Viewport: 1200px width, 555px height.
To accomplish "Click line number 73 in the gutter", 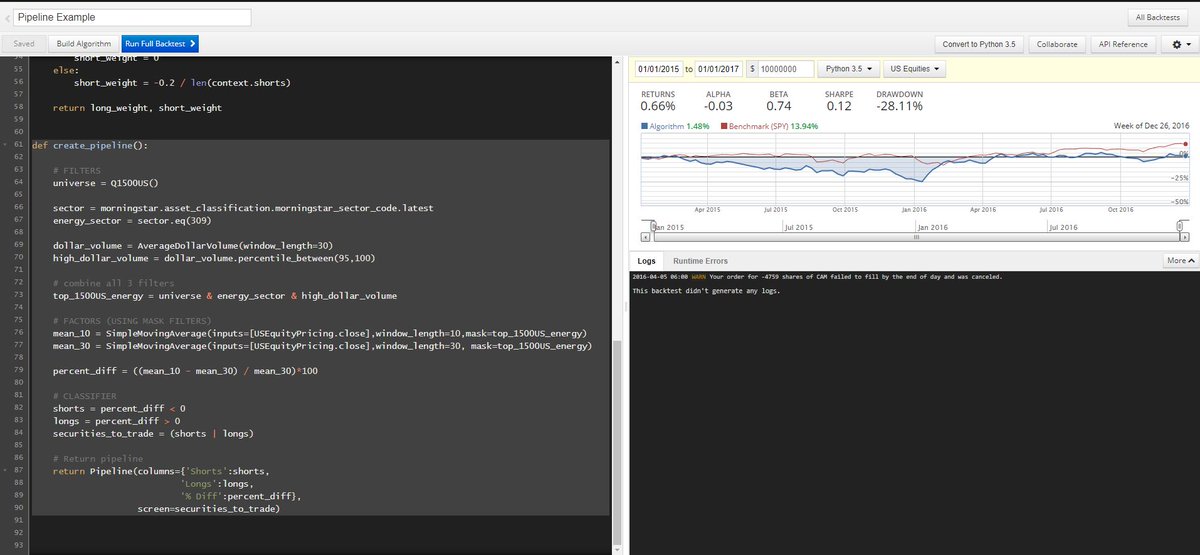I will (17, 296).
